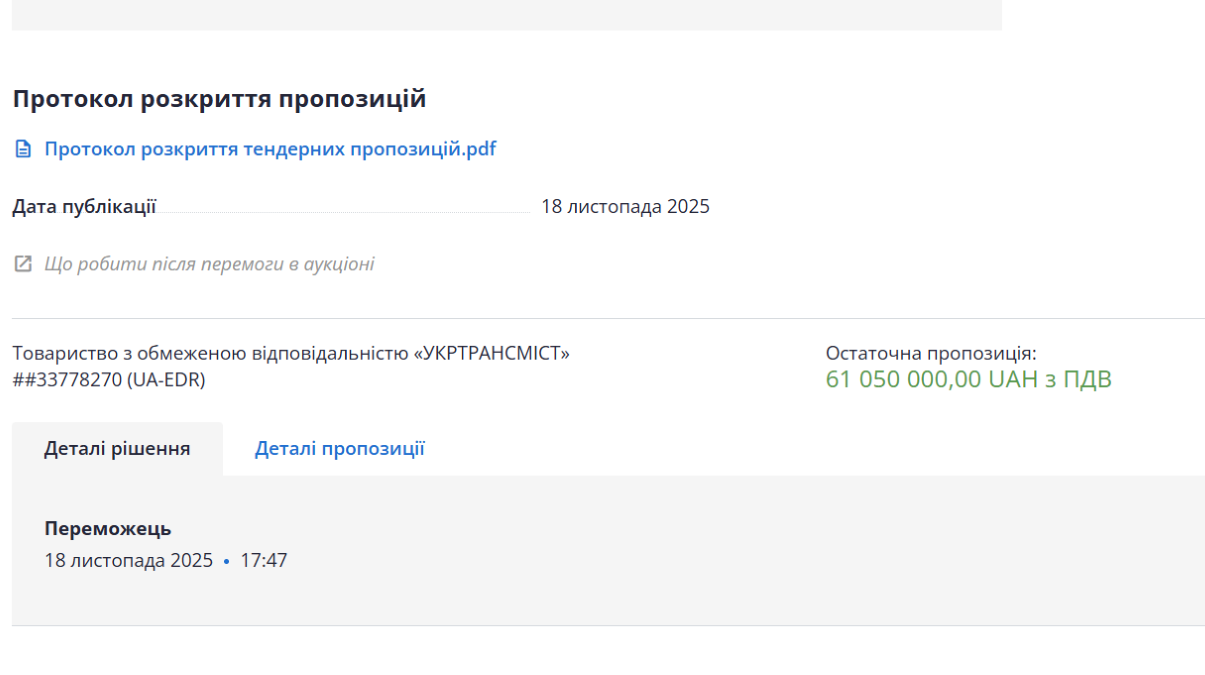
Task: Click the winner decision date under Переможець
Action: pyautogui.click(x=128, y=561)
